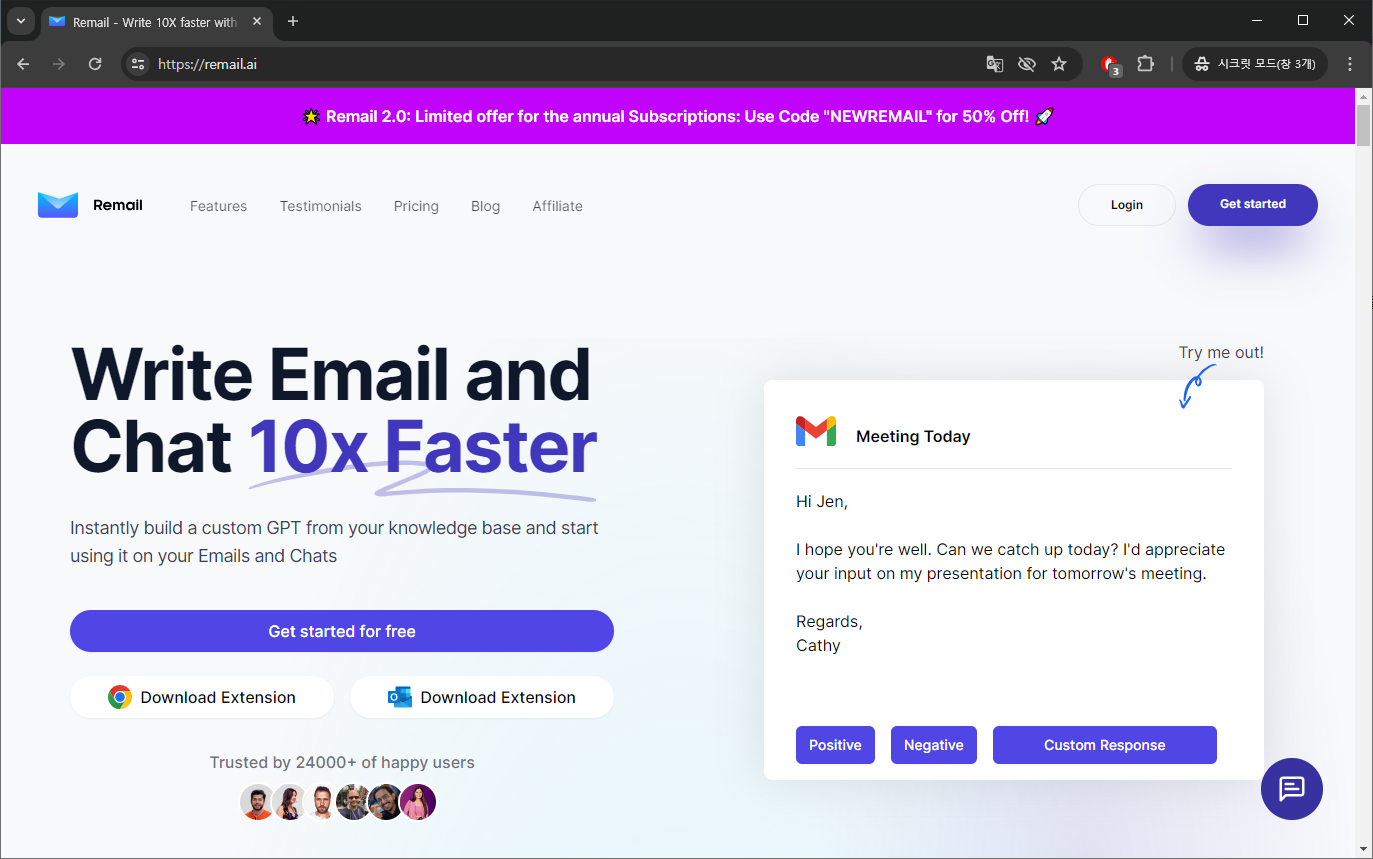Open a new tab with plus icon
Image resolution: width=1373 pixels, height=859 pixels.
click(x=293, y=21)
